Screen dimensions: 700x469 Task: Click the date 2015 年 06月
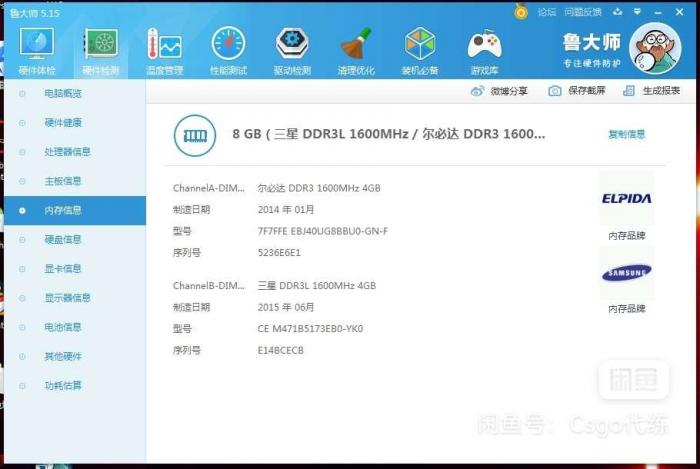click(x=286, y=307)
